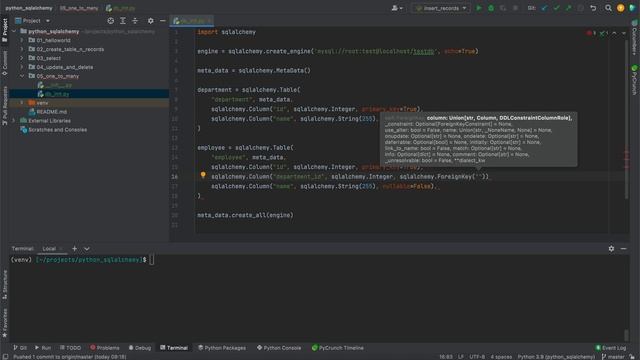Open the Pull Requests side tab
This screenshot has height=360, width=640.
tap(4, 105)
